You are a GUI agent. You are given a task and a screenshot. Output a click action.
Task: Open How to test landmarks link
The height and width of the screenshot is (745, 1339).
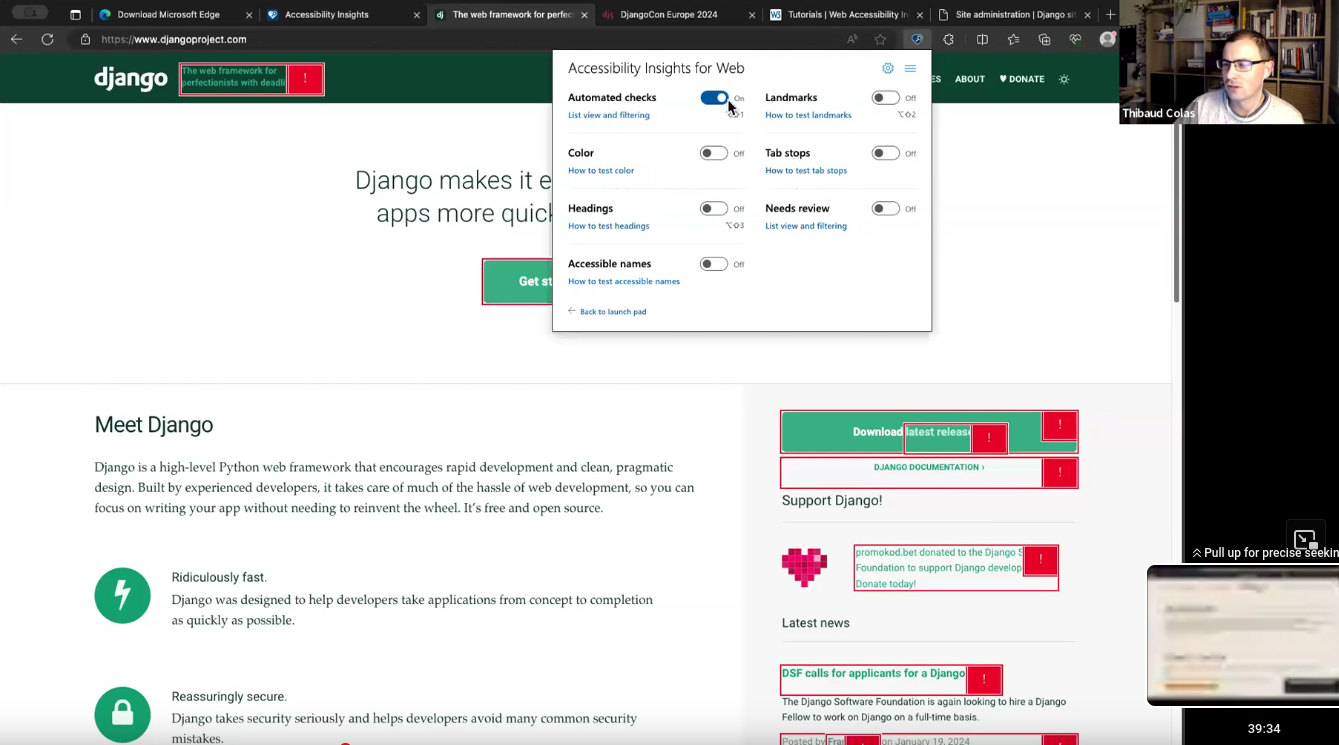[x=808, y=115]
